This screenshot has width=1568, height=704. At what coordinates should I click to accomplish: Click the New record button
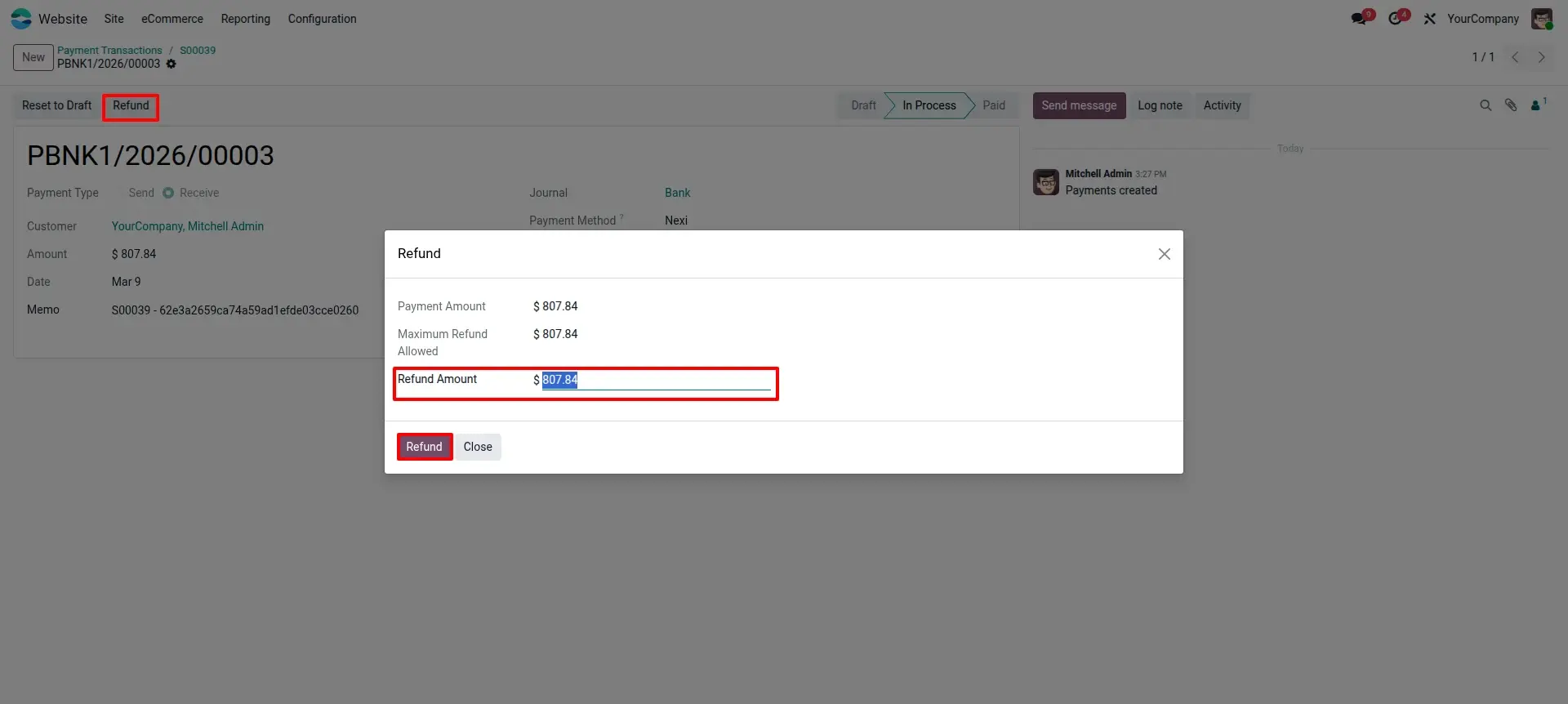(33, 57)
